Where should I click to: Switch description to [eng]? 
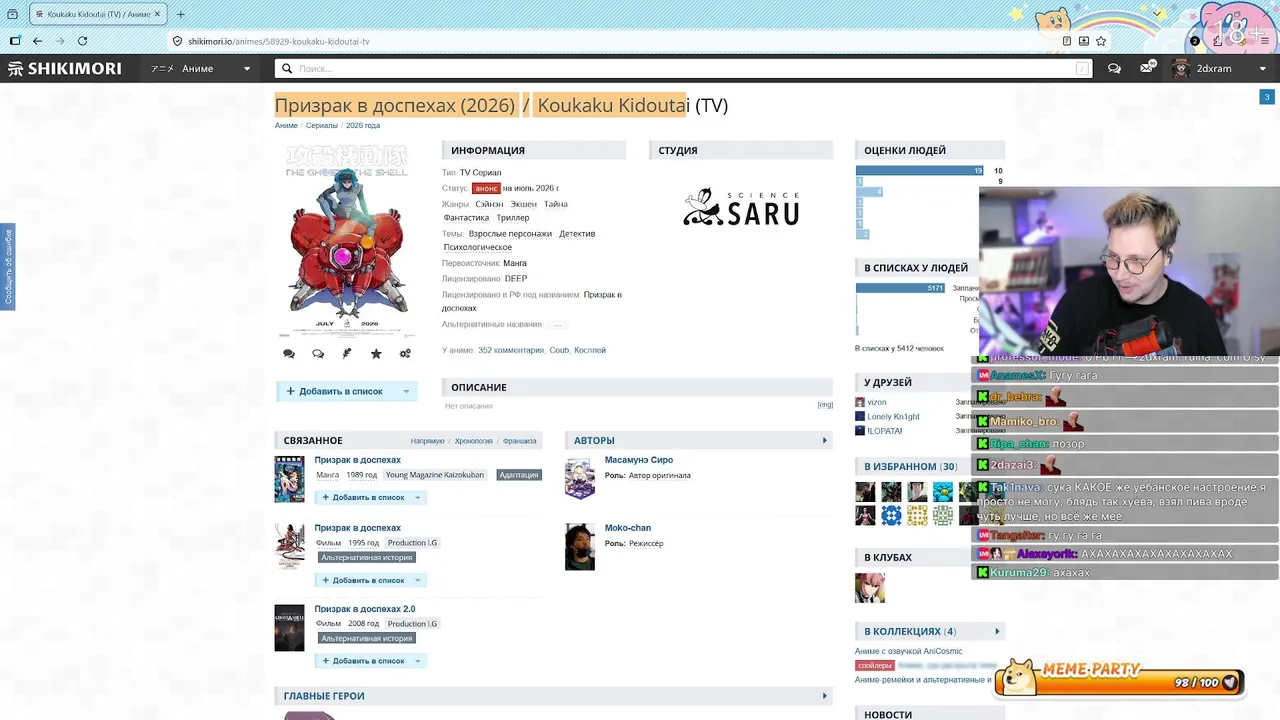(x=825, y=405)
